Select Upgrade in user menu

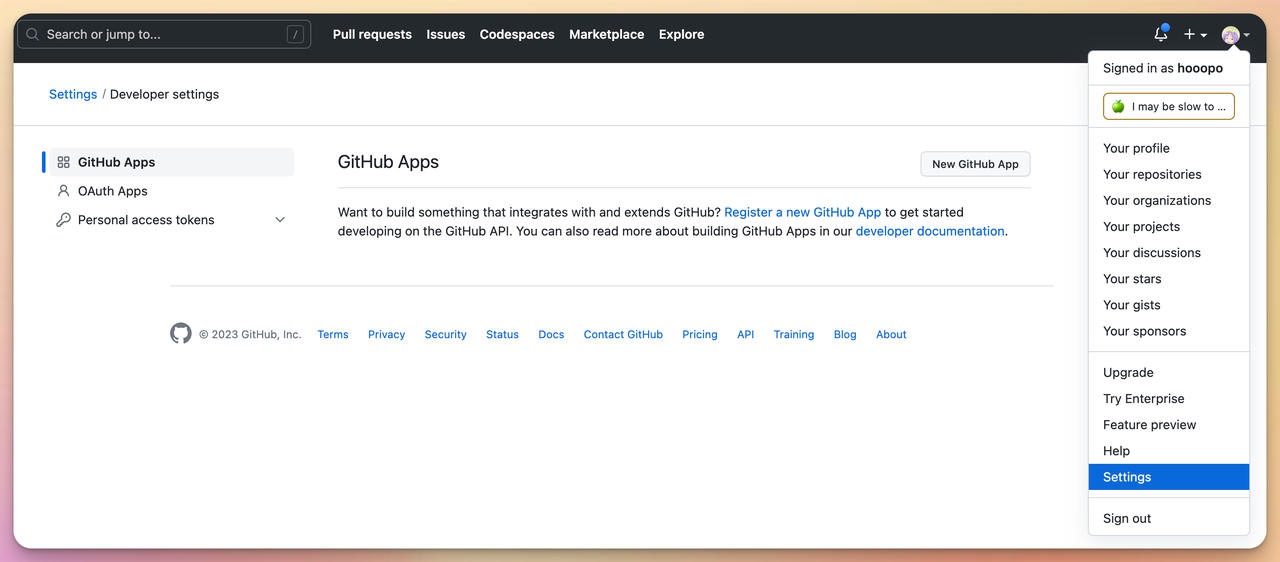(1169, 372)
